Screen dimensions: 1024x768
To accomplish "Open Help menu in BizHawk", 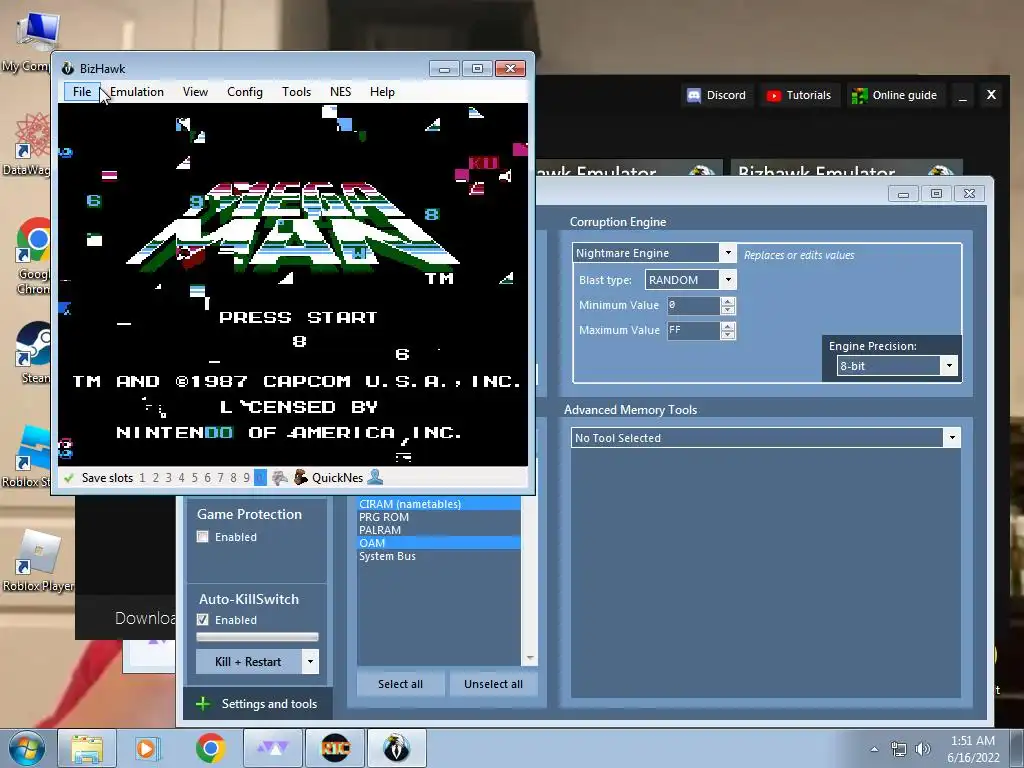I will click(x=382, y=92).
